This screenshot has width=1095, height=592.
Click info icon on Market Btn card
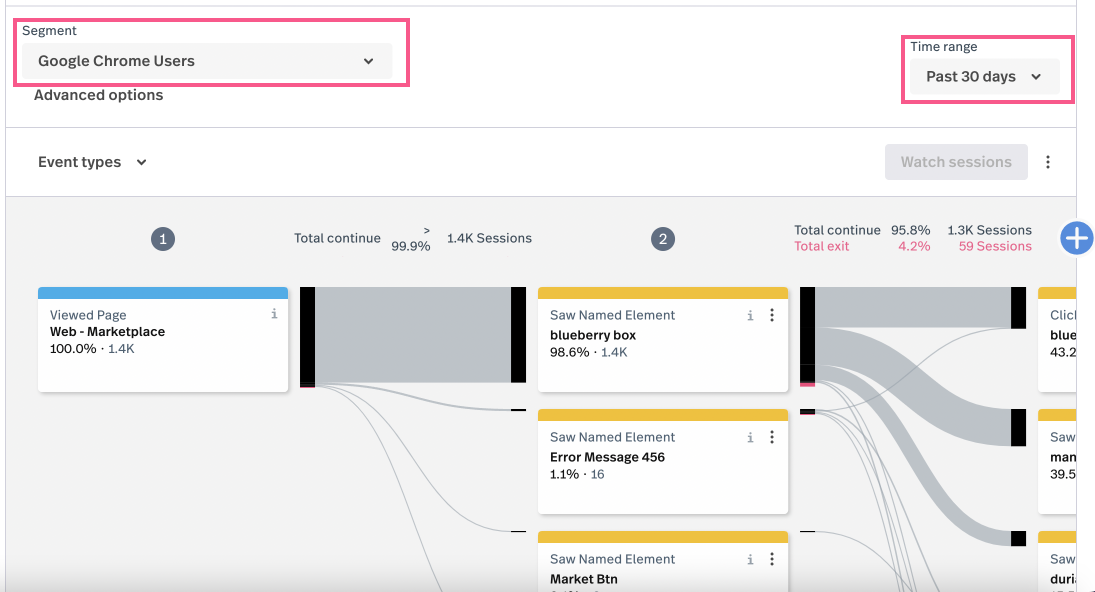tap(750, 559)
